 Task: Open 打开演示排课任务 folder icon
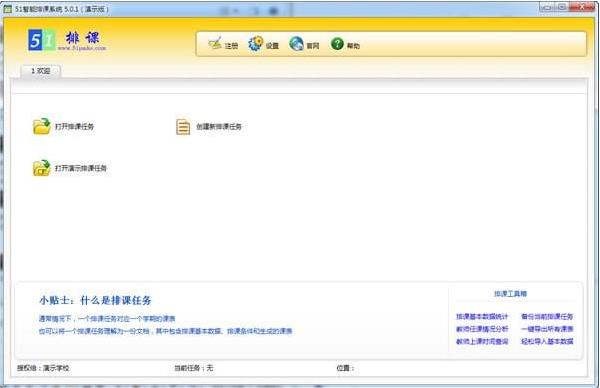pyautogui.click(x=42, y=168)
